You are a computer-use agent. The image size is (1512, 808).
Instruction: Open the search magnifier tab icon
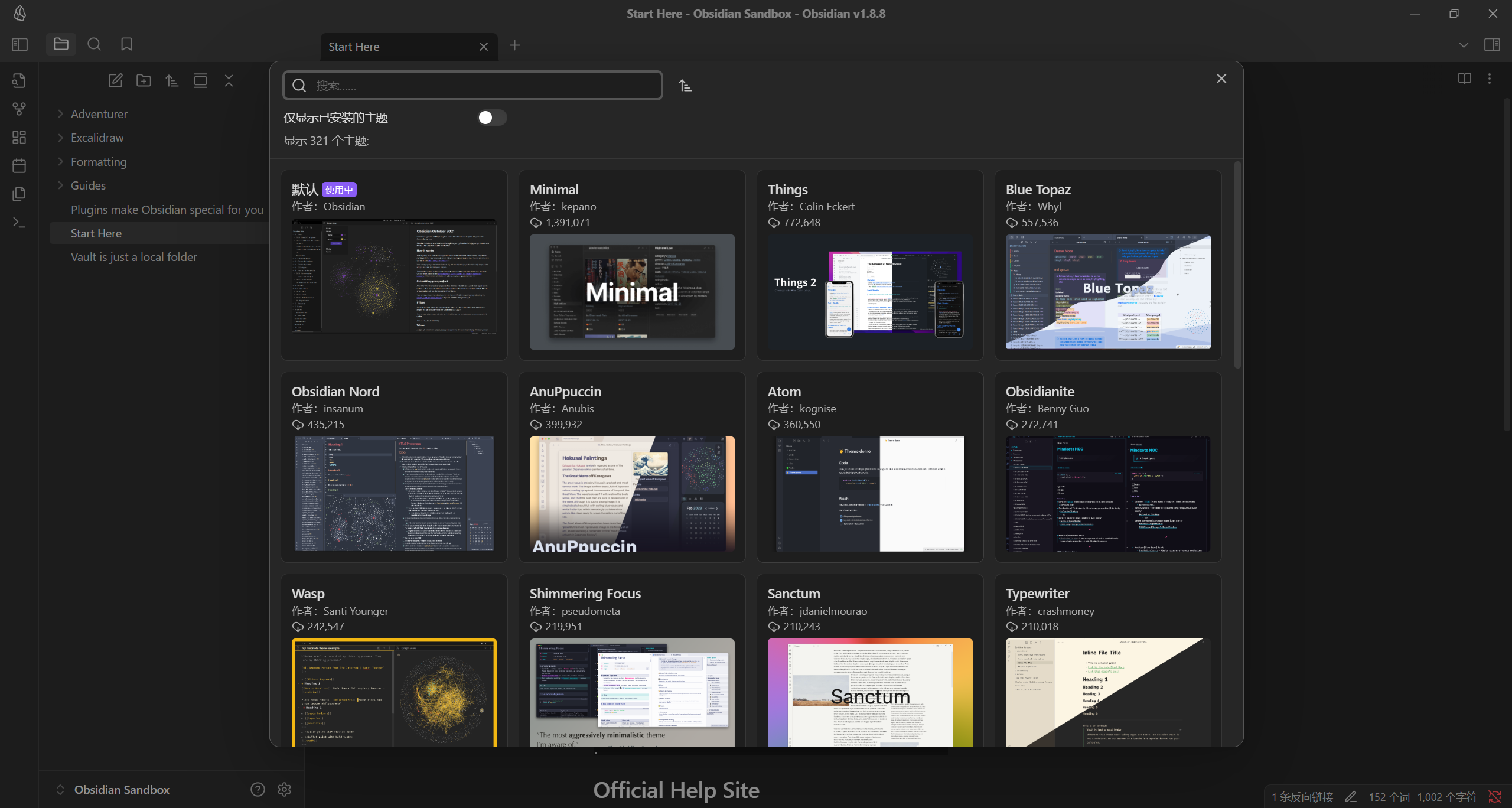click(94, 44)
